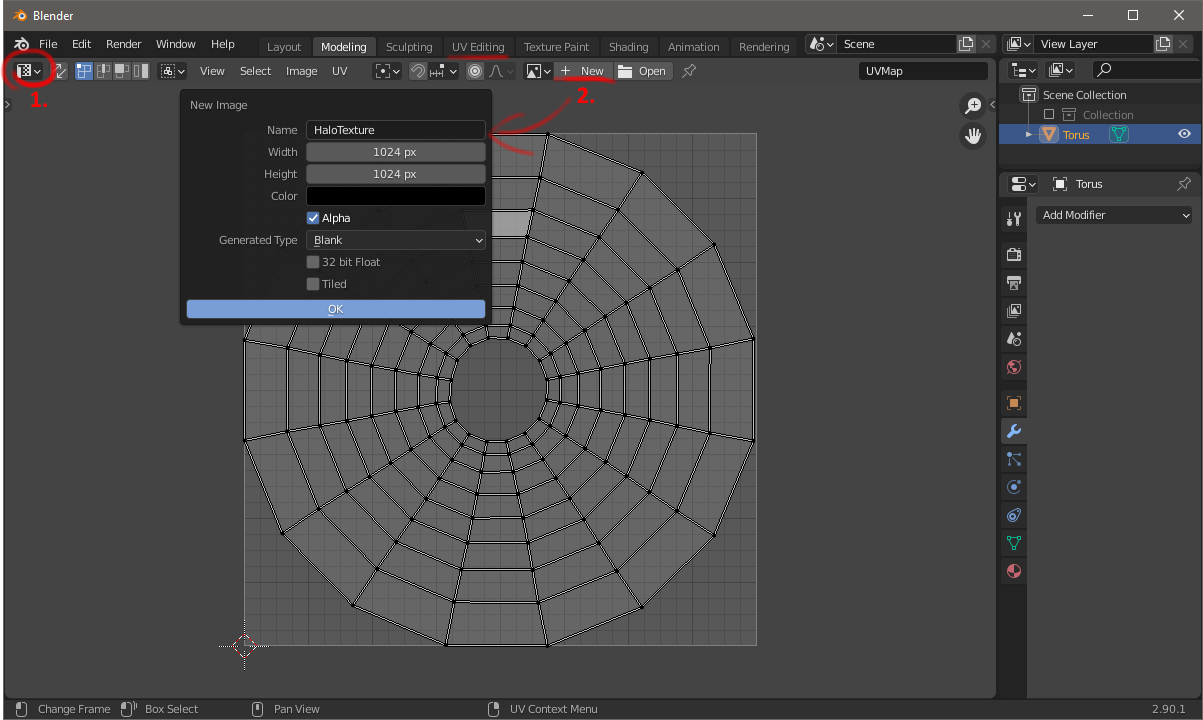
Task: Open the Material properties tab icon
Action: coord(1014,571)
